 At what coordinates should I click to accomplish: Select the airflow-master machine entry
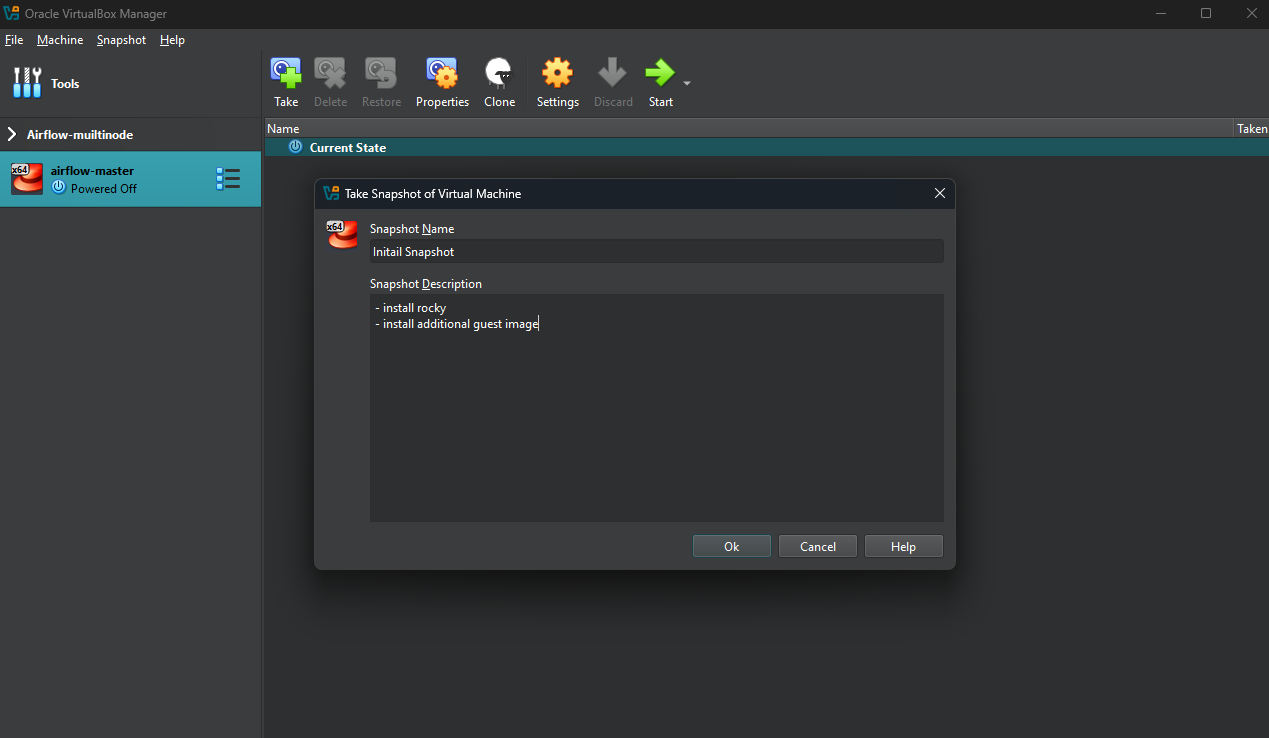click(130, 179)
